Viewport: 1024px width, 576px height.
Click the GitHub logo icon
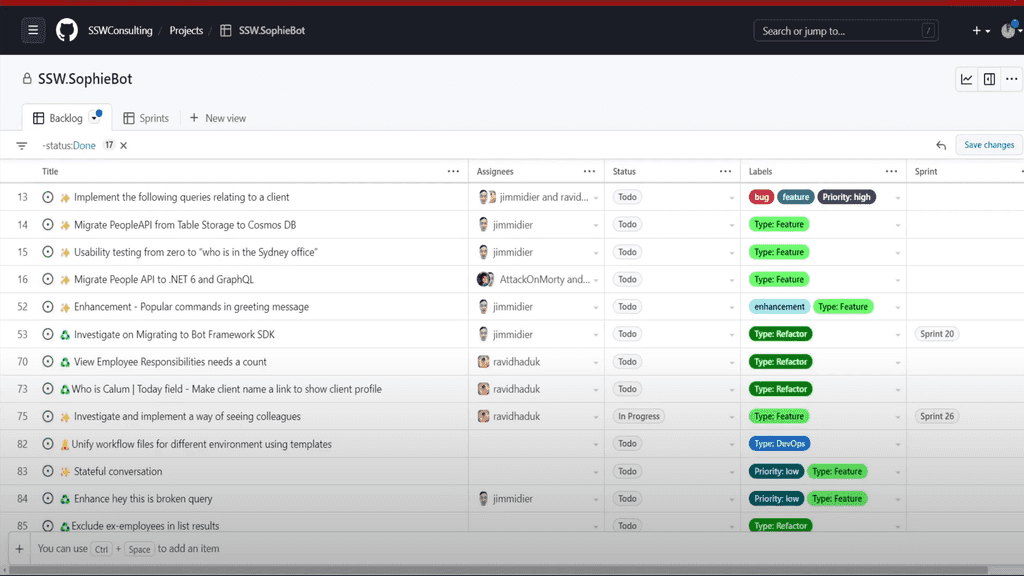(67, 30)
